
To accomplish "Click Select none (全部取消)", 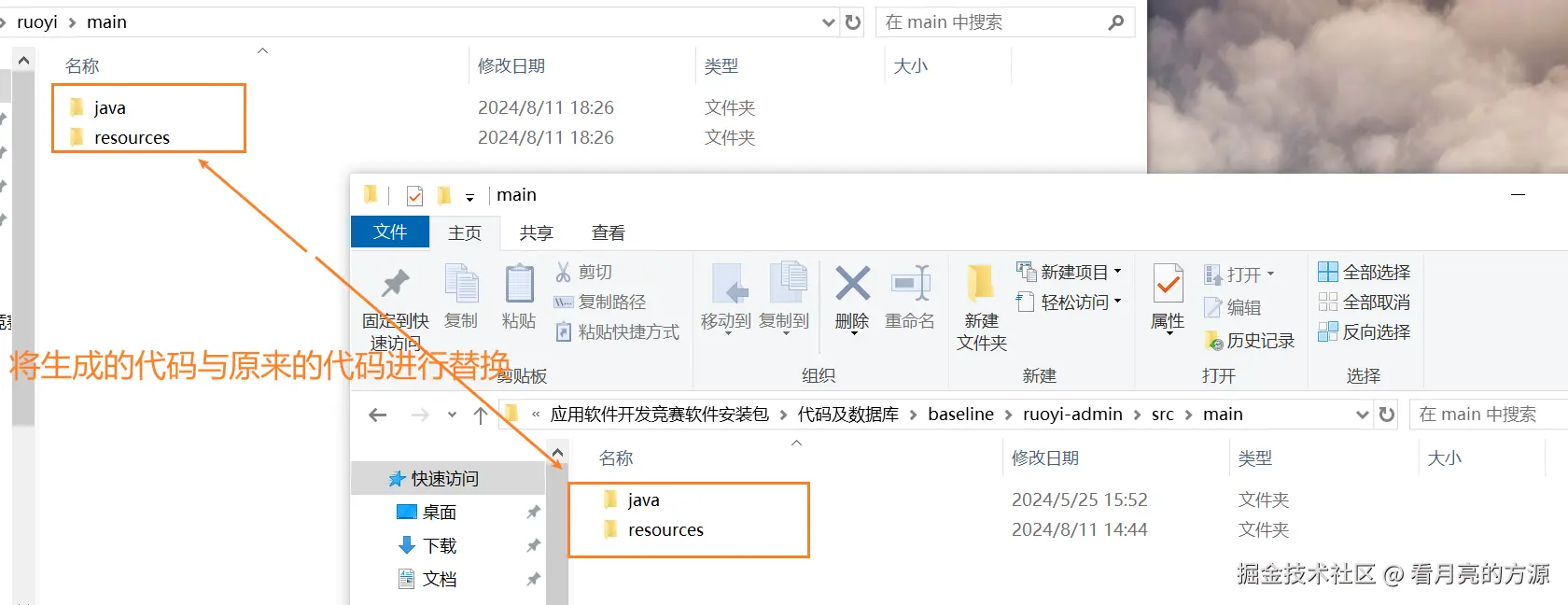I will click(x=1364, y=302).
